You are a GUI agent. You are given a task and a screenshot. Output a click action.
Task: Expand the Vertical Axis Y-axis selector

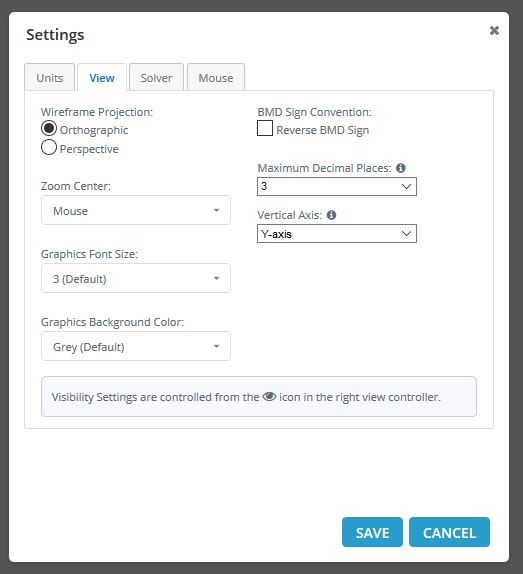[337, 234]
